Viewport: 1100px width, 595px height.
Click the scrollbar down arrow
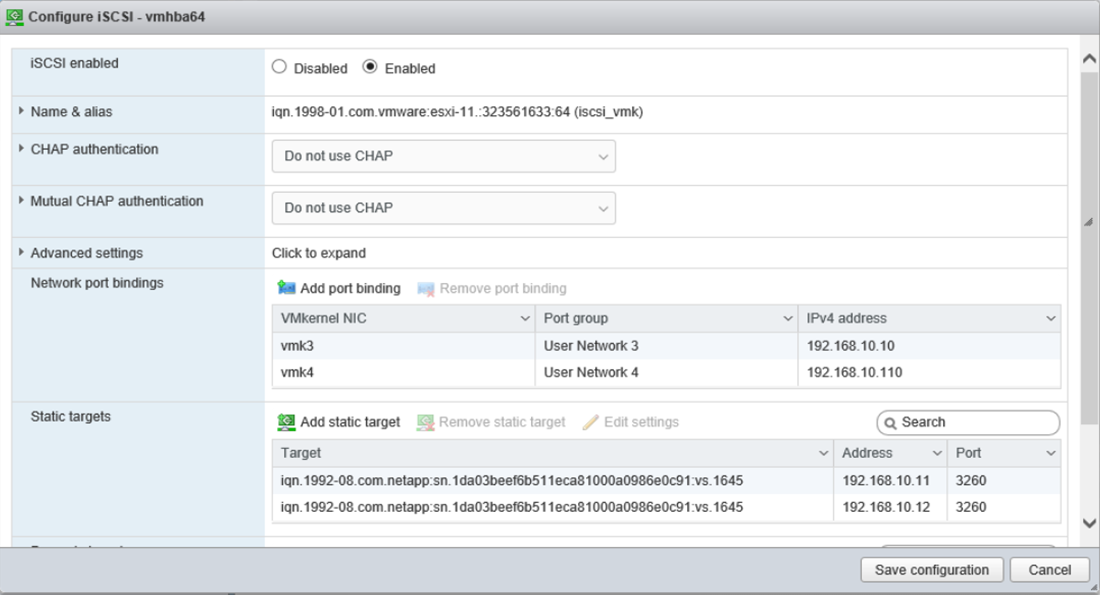[x=1090, y=524]
